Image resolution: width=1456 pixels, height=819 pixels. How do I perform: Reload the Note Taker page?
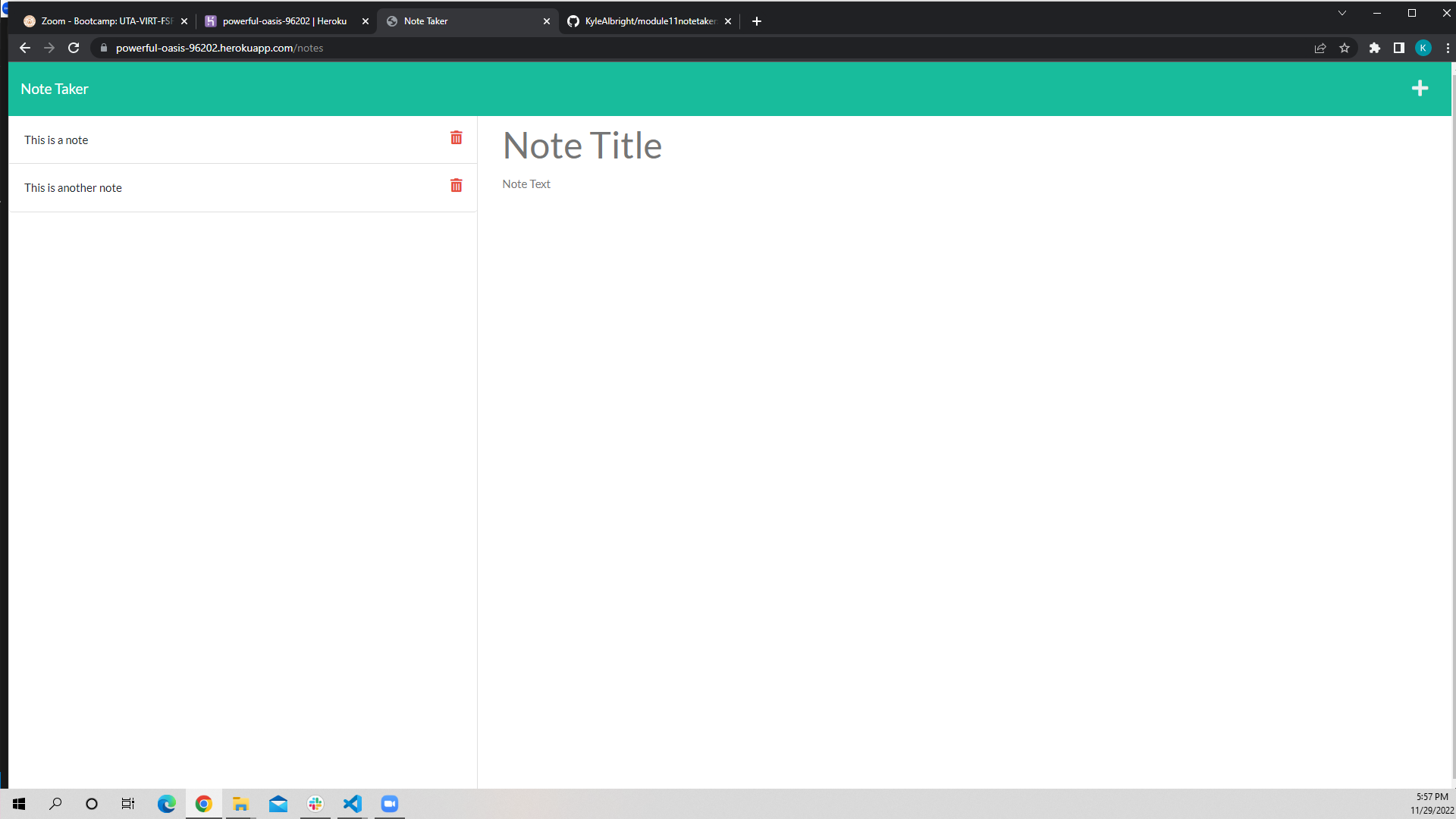pos(74,47)
